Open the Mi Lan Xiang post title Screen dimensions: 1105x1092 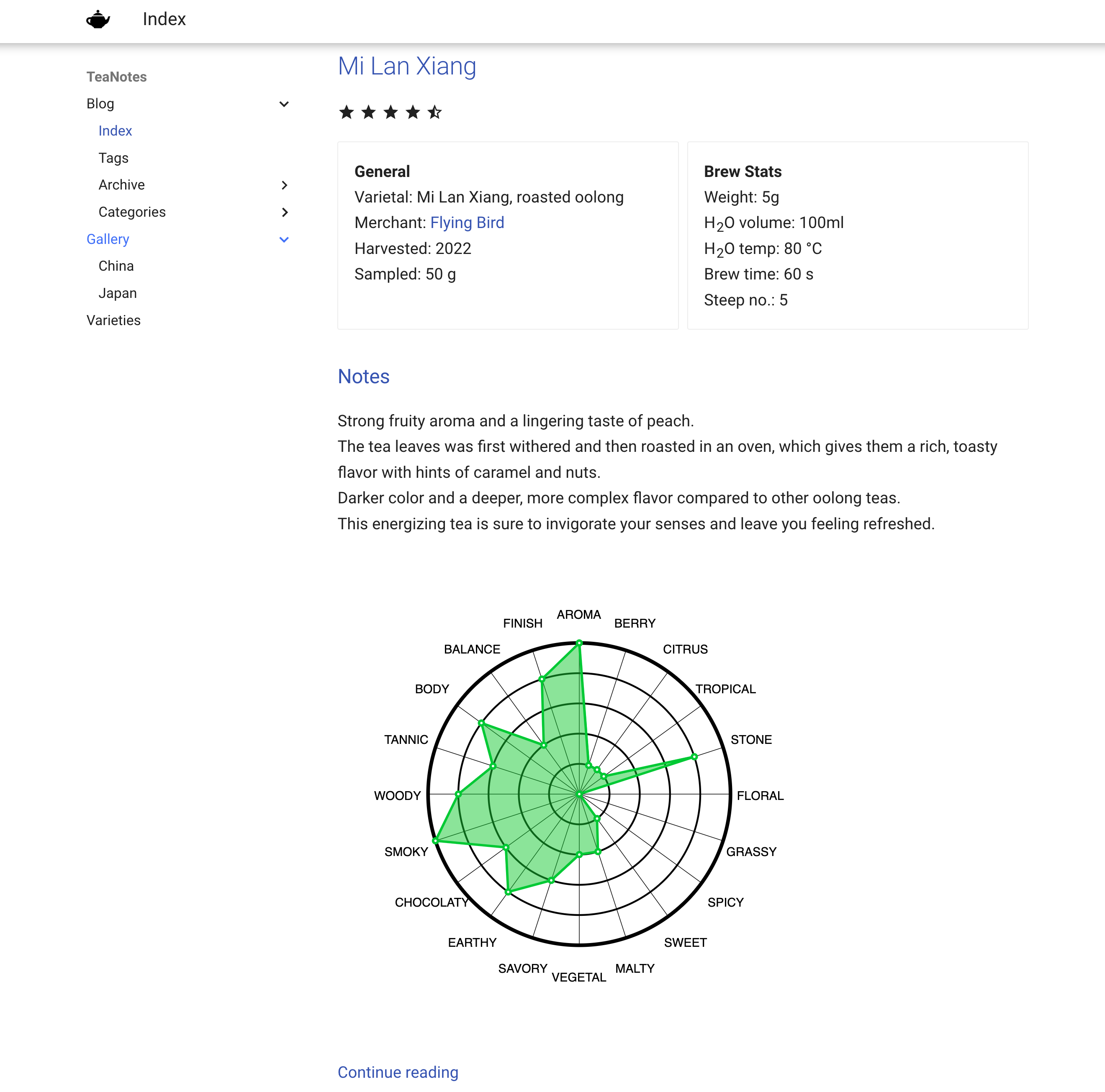[x=407, y=67]
